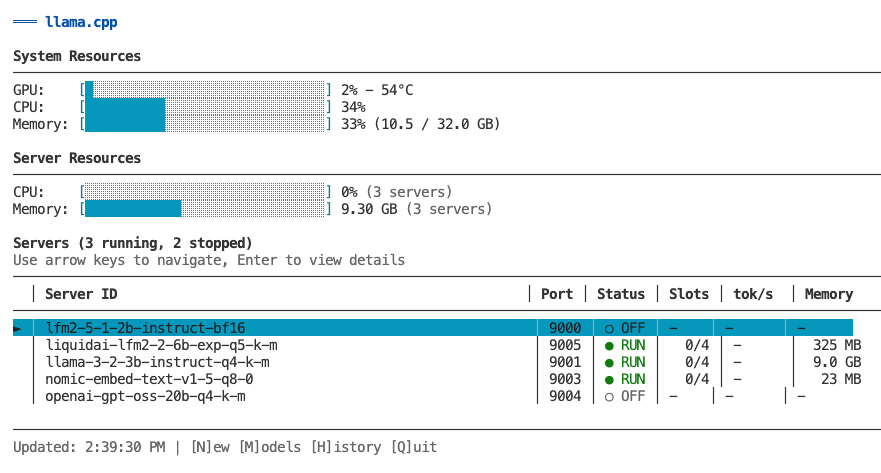Click the Server ID column header
Viewport: 881px width, 473px height.
click(x=81, y=294)
